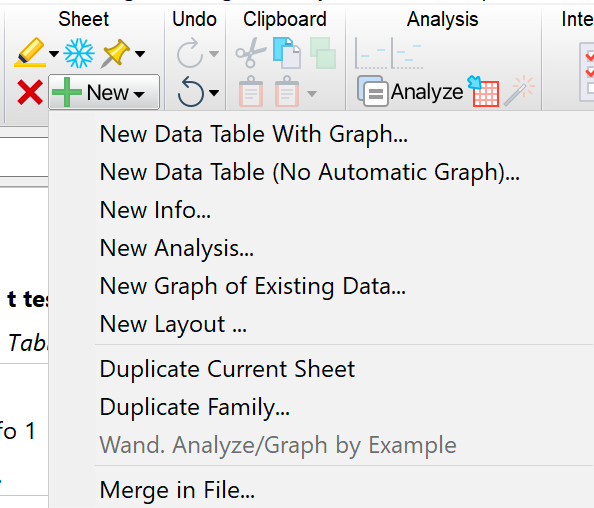
Task: Click the counterclockwise undo arrow icon
Action: pos(191,92)
